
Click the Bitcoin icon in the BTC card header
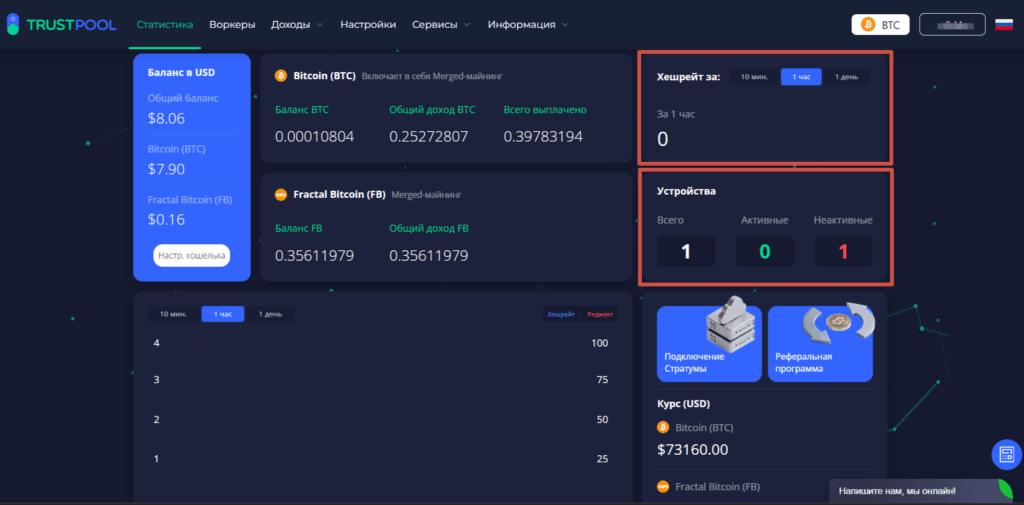pyautogui.click(x=281, y=75)
